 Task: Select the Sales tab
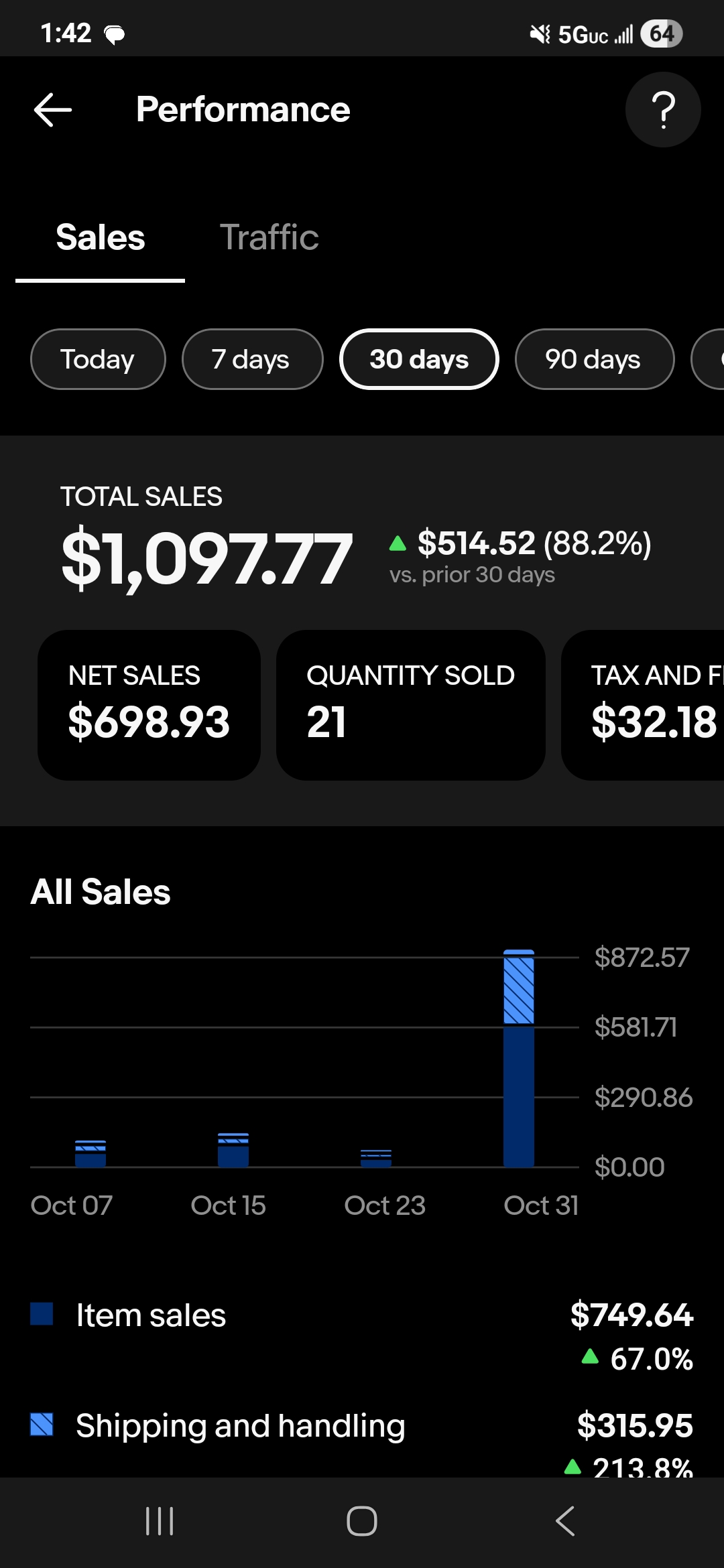click(101, 237)
